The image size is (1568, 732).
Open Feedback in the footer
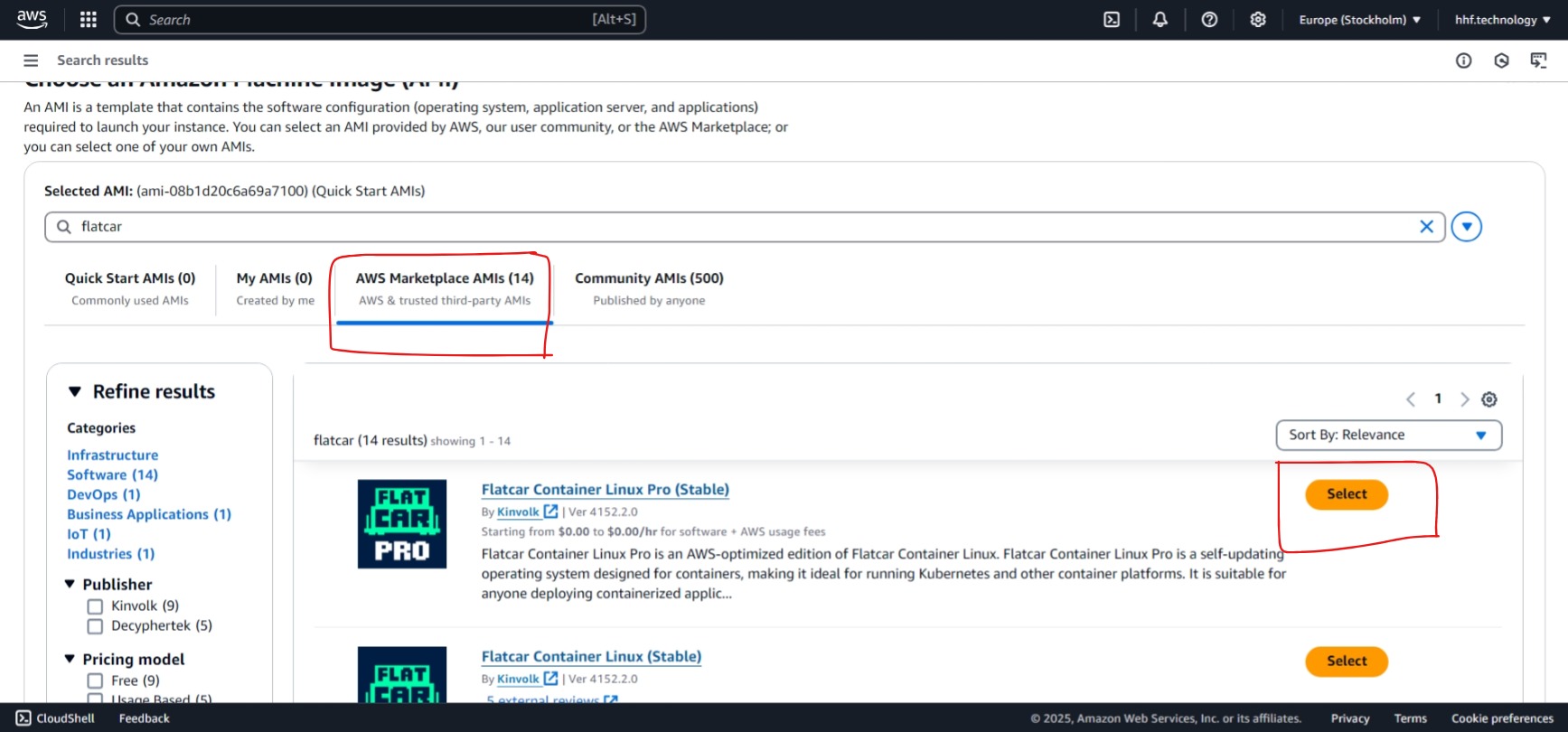(x=145, y=718)
